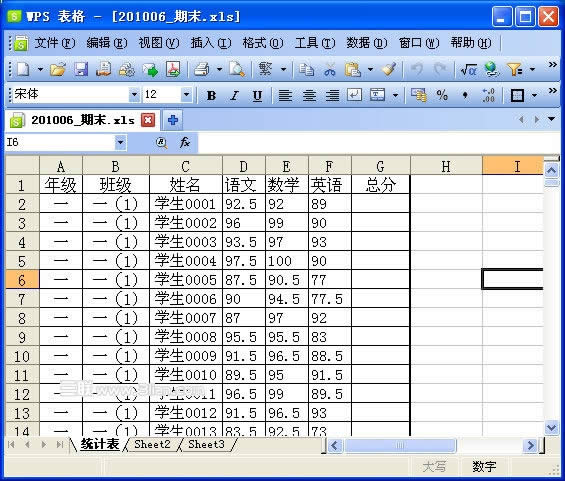Click the Cut scissors icon

(329, 69)
